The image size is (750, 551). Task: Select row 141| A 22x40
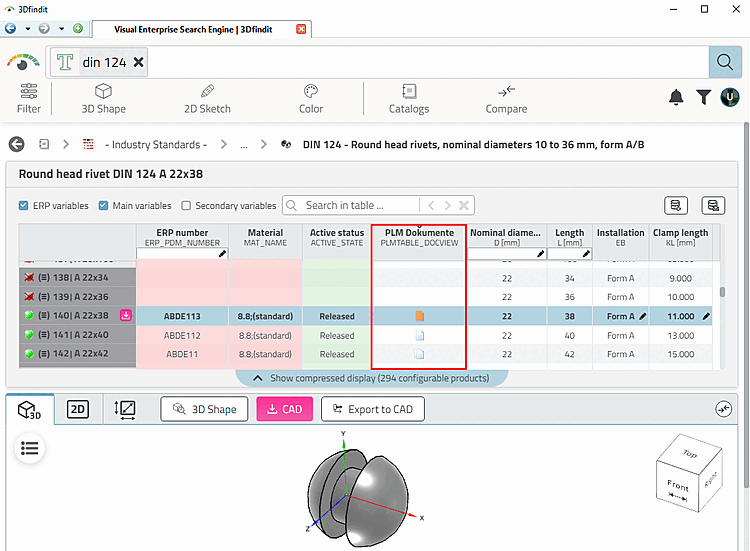coord(77,335)
